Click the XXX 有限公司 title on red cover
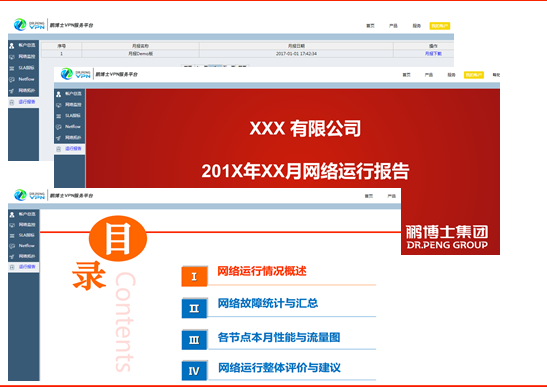Viewport: 547px width, 387px height. 305,128
